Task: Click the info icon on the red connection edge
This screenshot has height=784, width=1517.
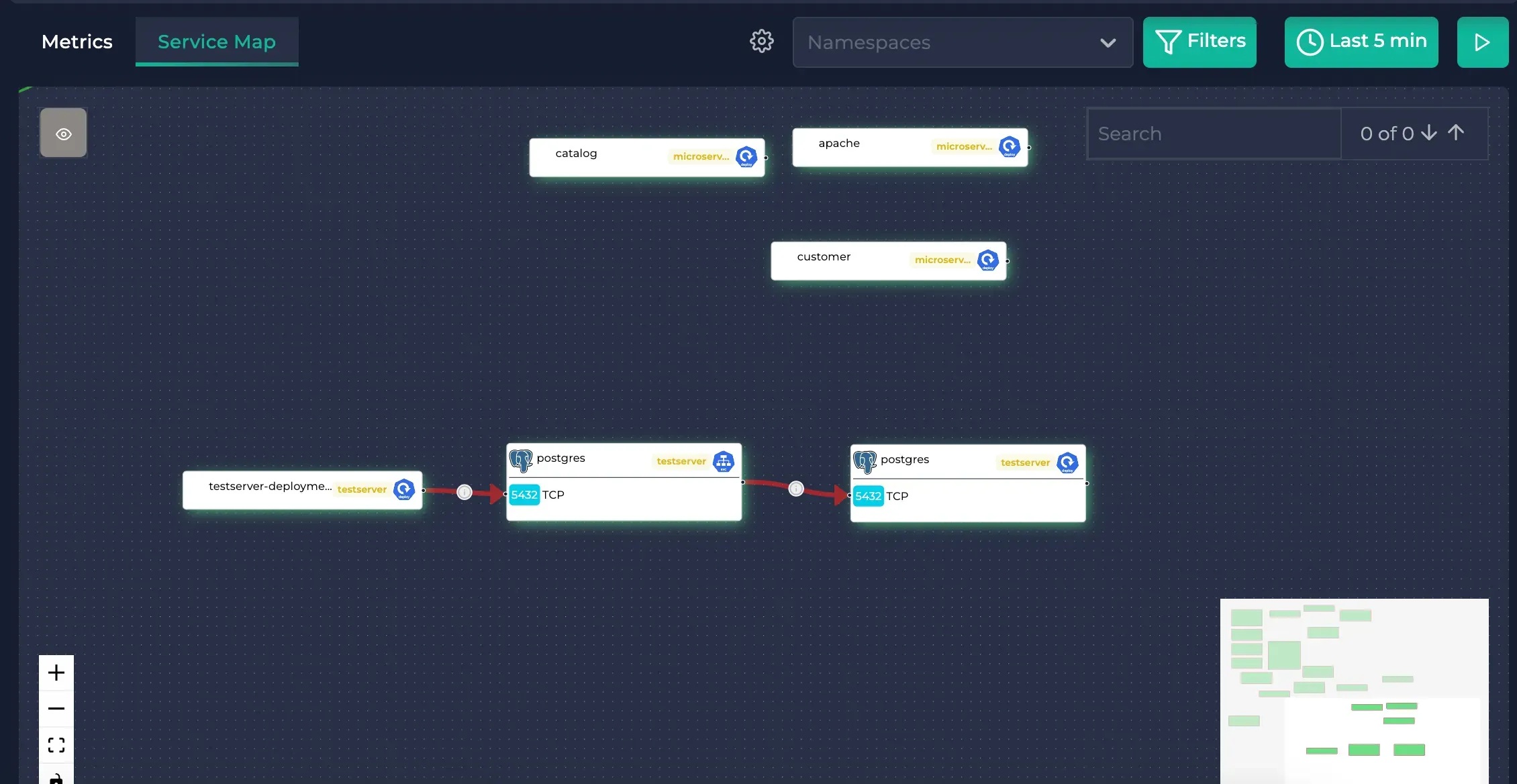Action: pos(464,491)
